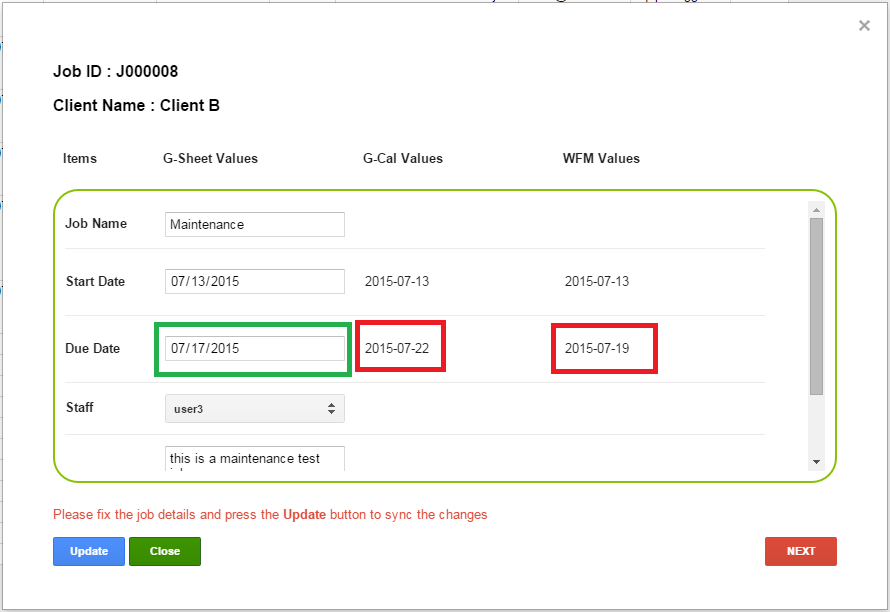890x612 pixels.
Task: Click the scrollbar up arrow
Action: pos(816,210)
